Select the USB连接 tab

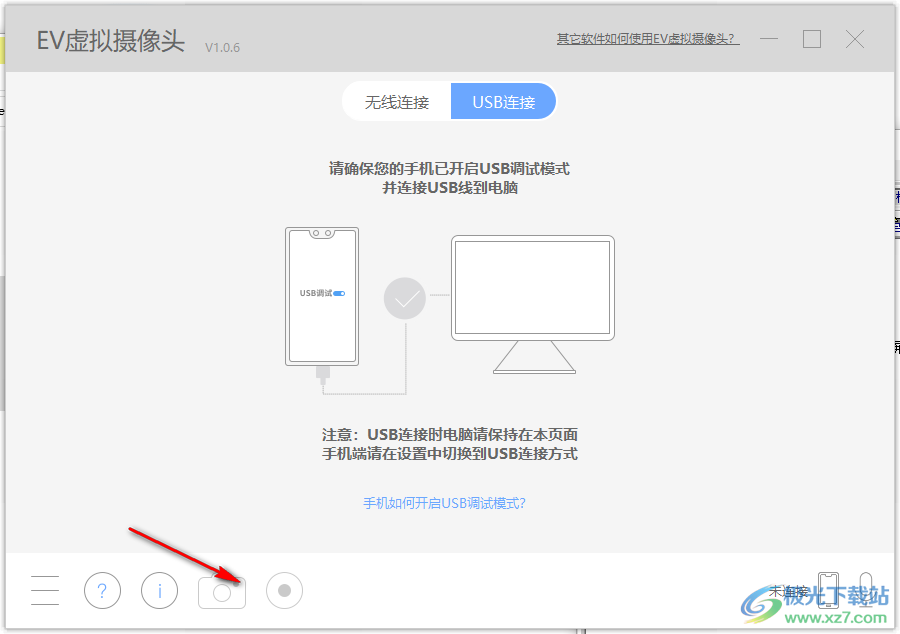click(503, 101)
